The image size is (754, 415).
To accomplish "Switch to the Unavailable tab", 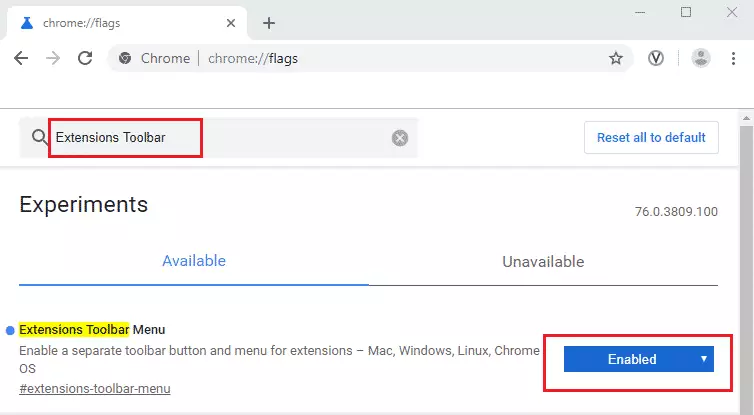I will pos(543,262).
